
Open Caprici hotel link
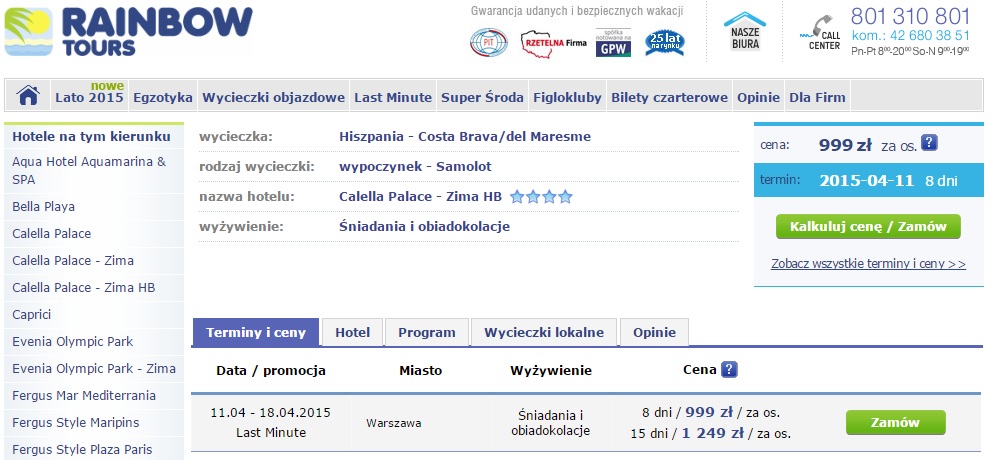point(32,315)
